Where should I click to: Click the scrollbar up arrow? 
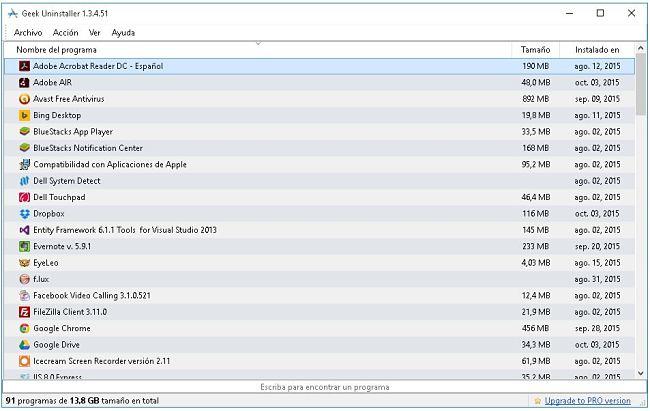click(640, 49)
